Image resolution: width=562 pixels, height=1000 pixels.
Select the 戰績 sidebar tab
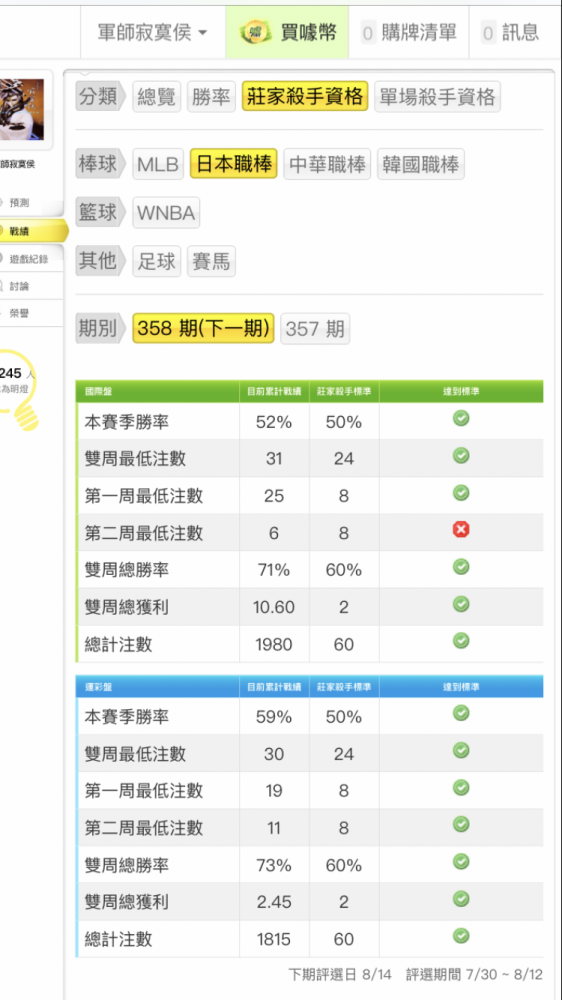32,231
